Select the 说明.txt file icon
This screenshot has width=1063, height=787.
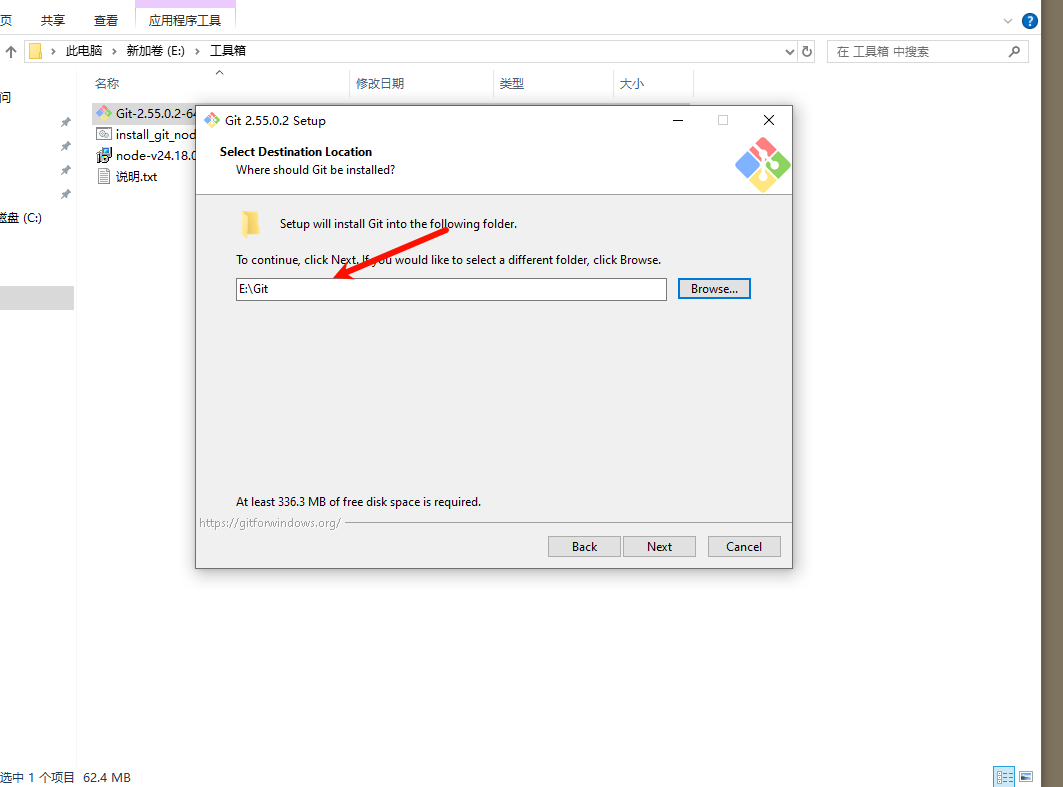[104, 176]
